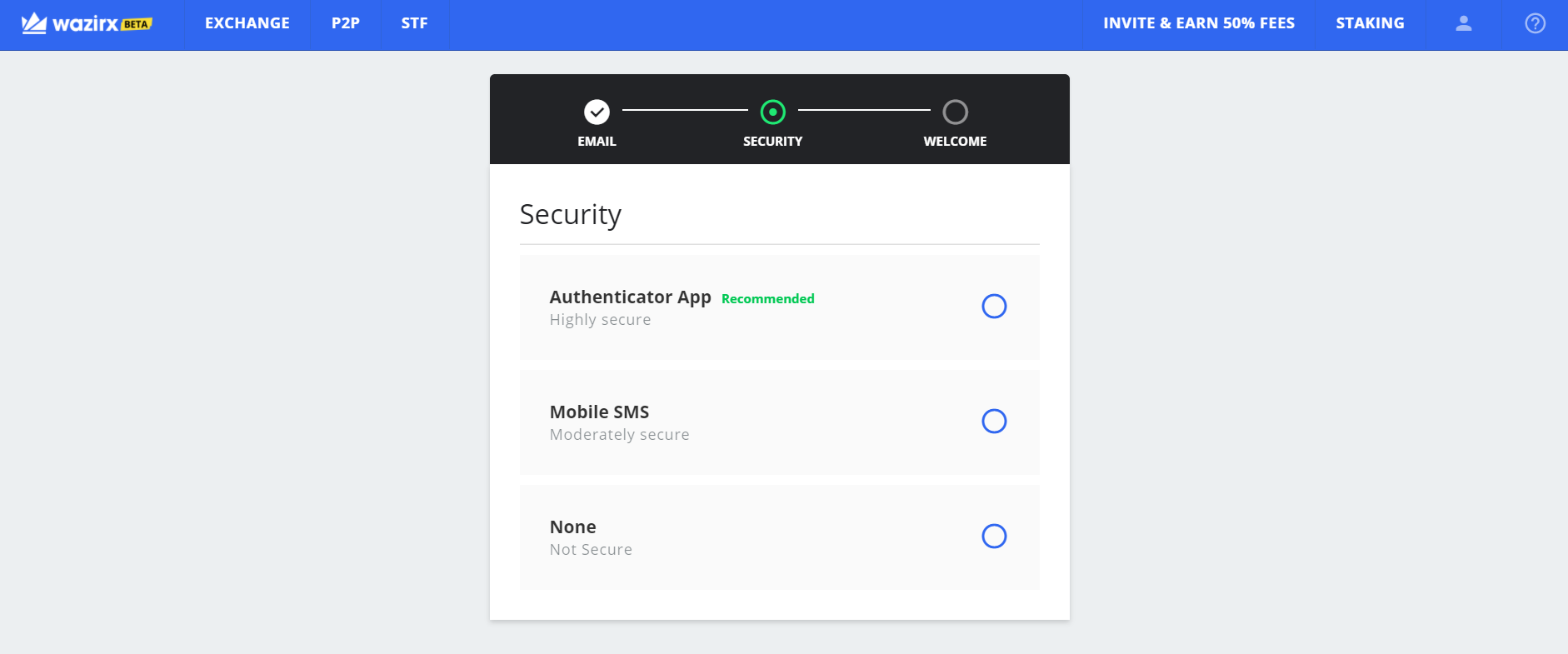Click the SECURITY step label
1568x654 pixels.
click(x=773, y=142)
